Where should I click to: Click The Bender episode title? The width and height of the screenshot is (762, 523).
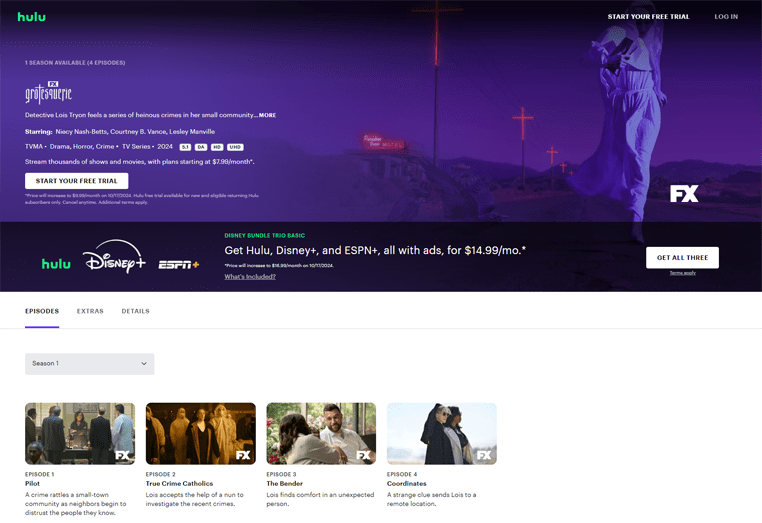(x=284, y=484)
